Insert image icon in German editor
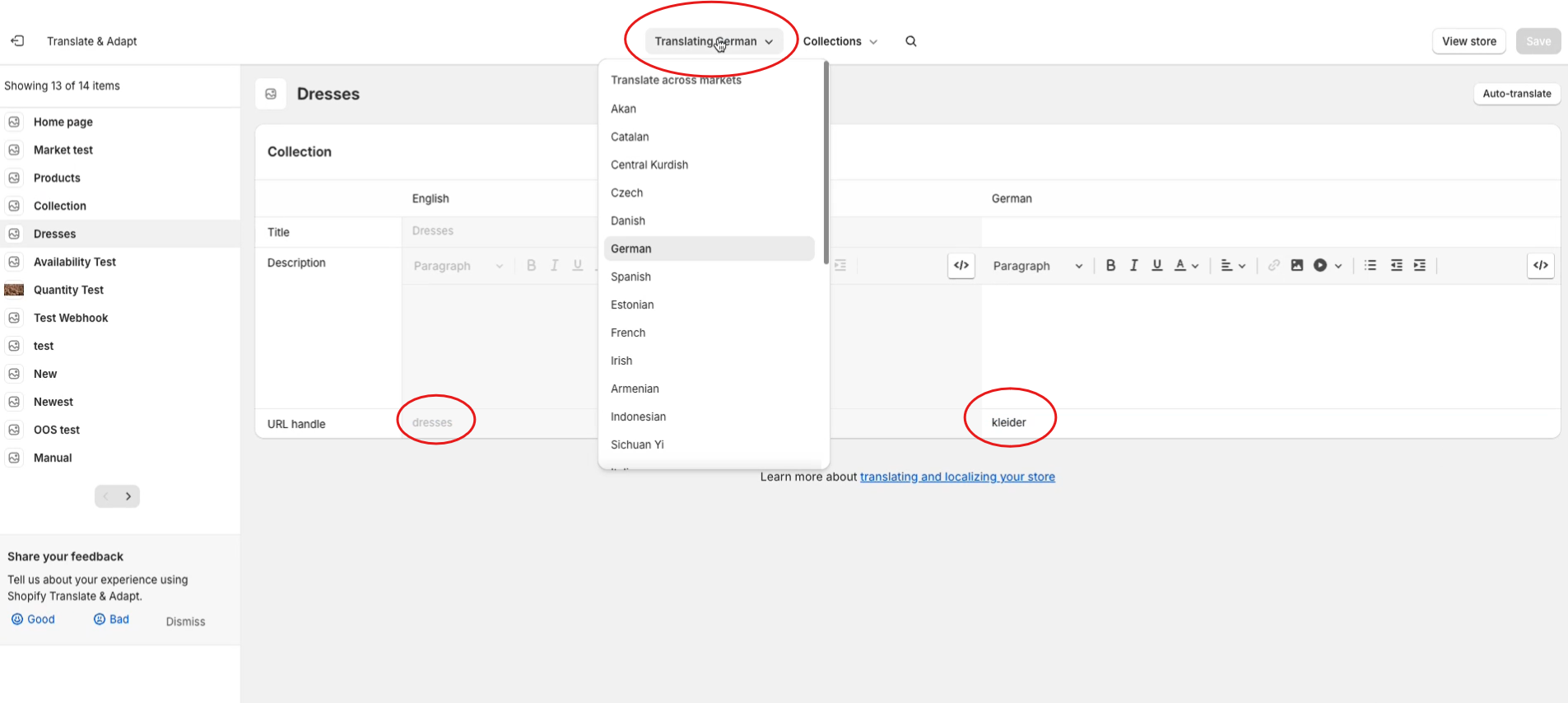The image size is (1568, 703). click(x=1296, y=265)
